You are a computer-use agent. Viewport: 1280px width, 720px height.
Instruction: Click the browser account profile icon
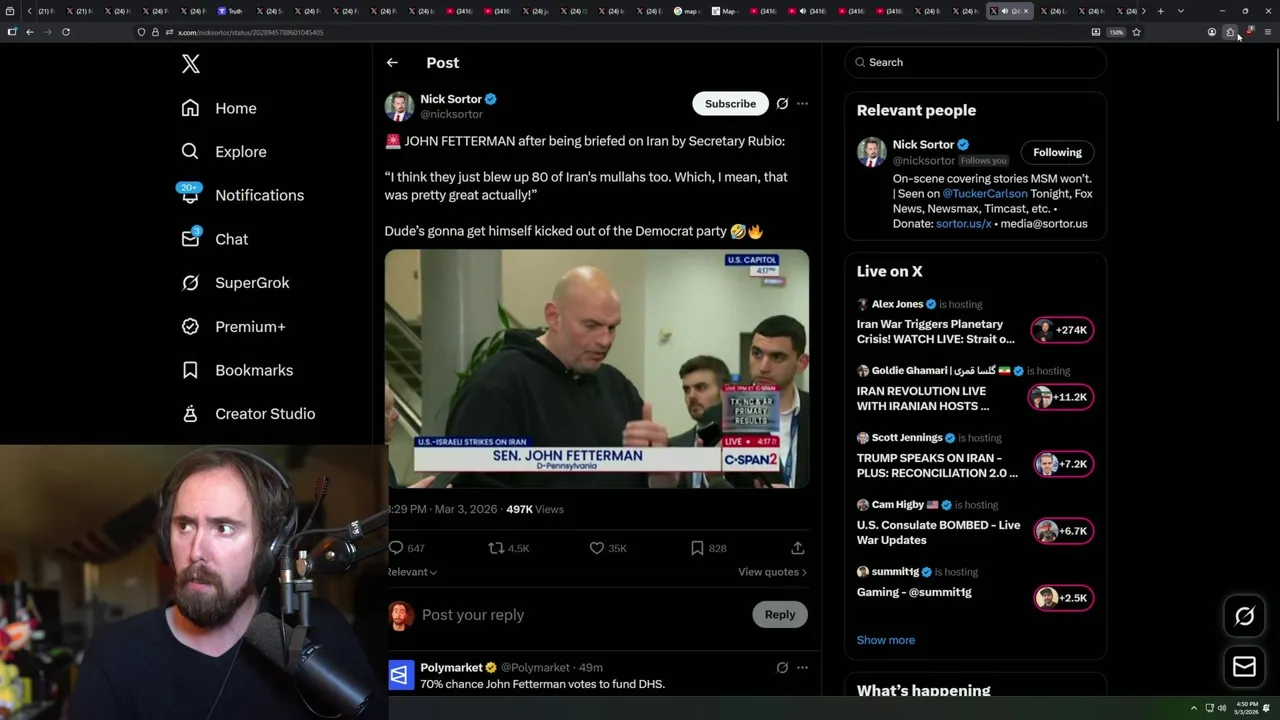[x=1211, y=32]
